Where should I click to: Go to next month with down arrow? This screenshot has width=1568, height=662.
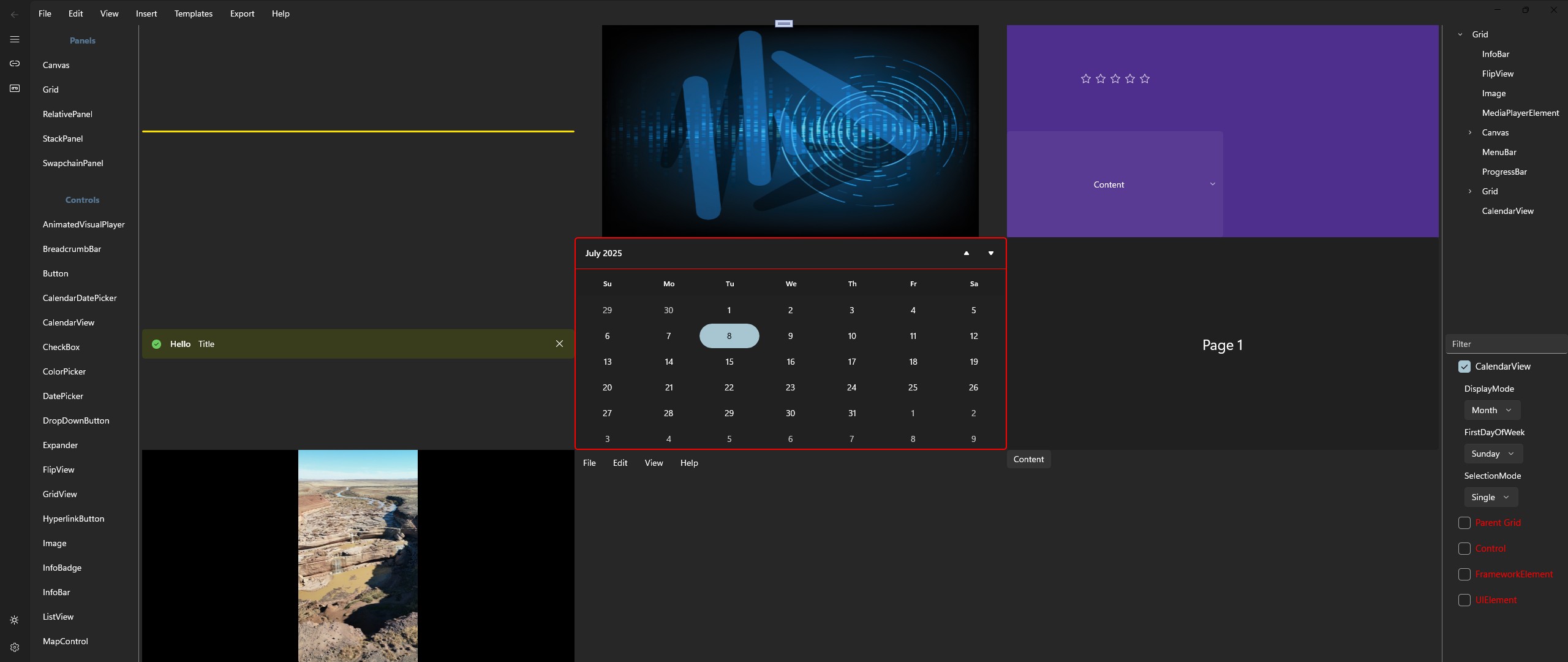991,253
